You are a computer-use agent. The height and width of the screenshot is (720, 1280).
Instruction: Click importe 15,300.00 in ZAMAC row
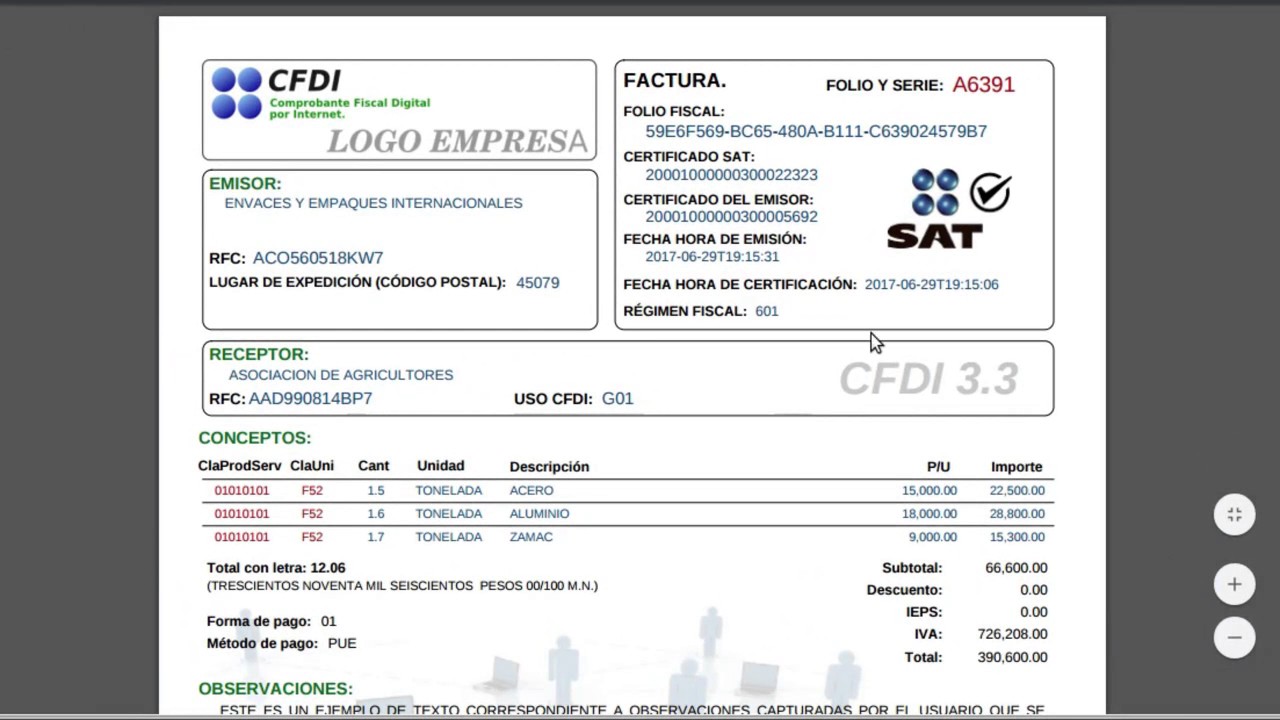(x=1017, y=537)
